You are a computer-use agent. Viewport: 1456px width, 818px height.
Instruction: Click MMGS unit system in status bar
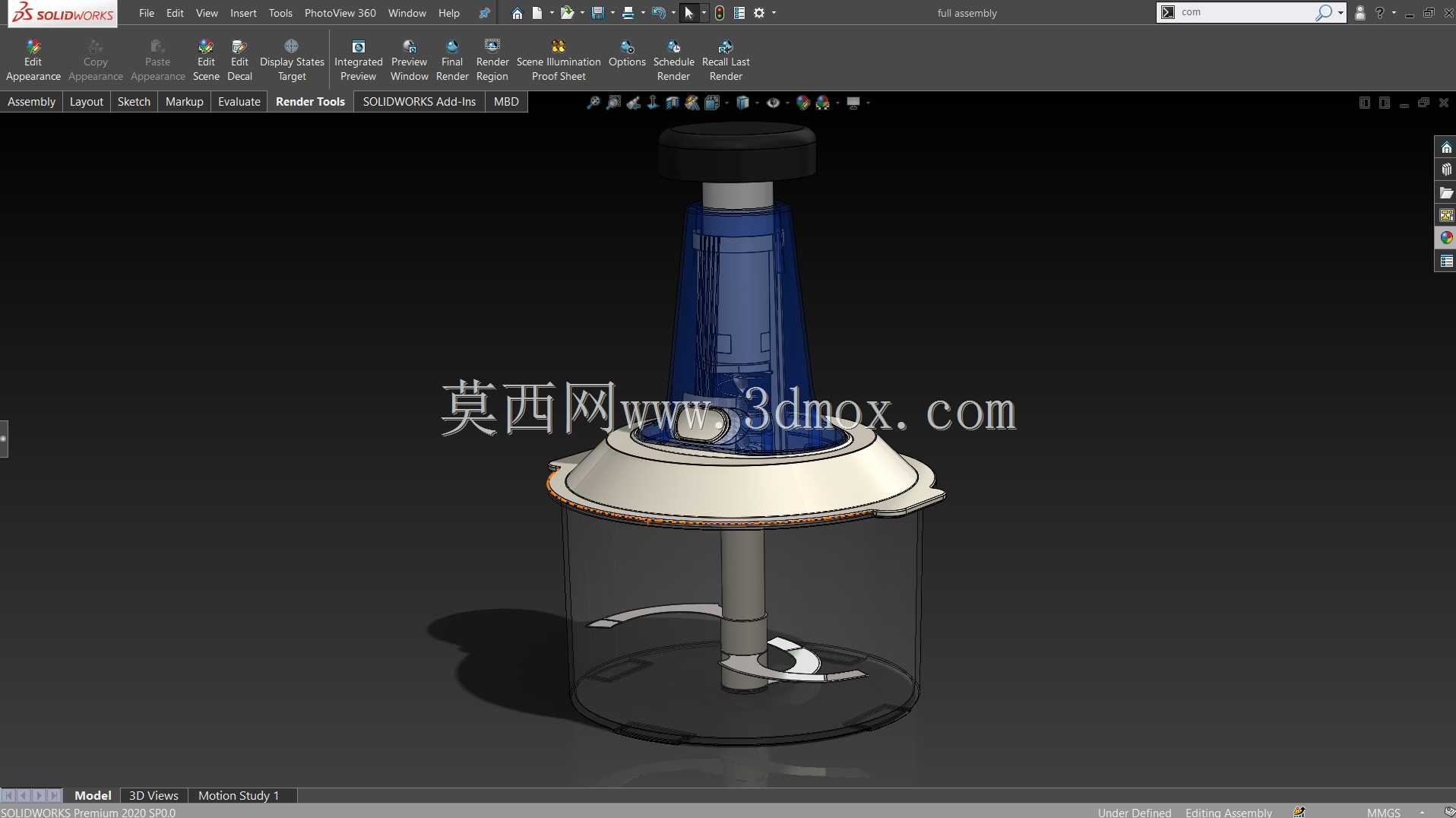(1383, 812)
